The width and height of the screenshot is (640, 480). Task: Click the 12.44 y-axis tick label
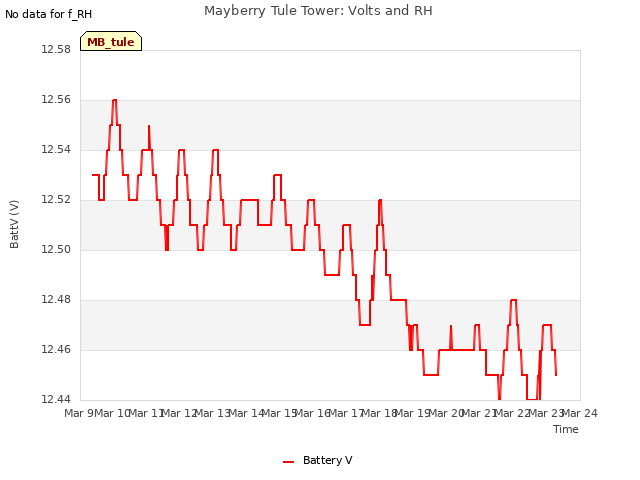56,399
